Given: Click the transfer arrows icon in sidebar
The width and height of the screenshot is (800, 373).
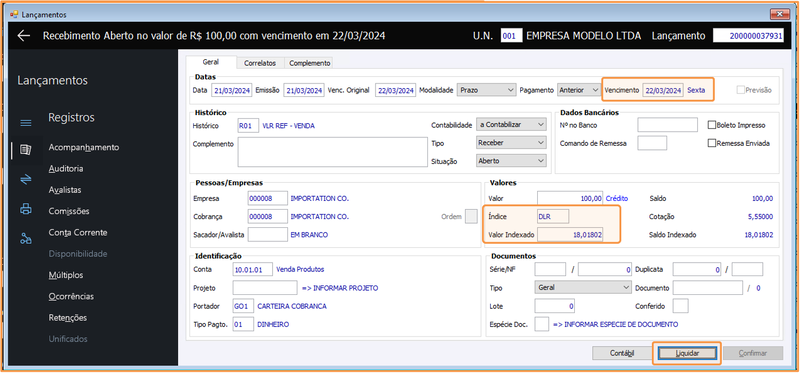Looking at the screenshot, I should [26, 179].
